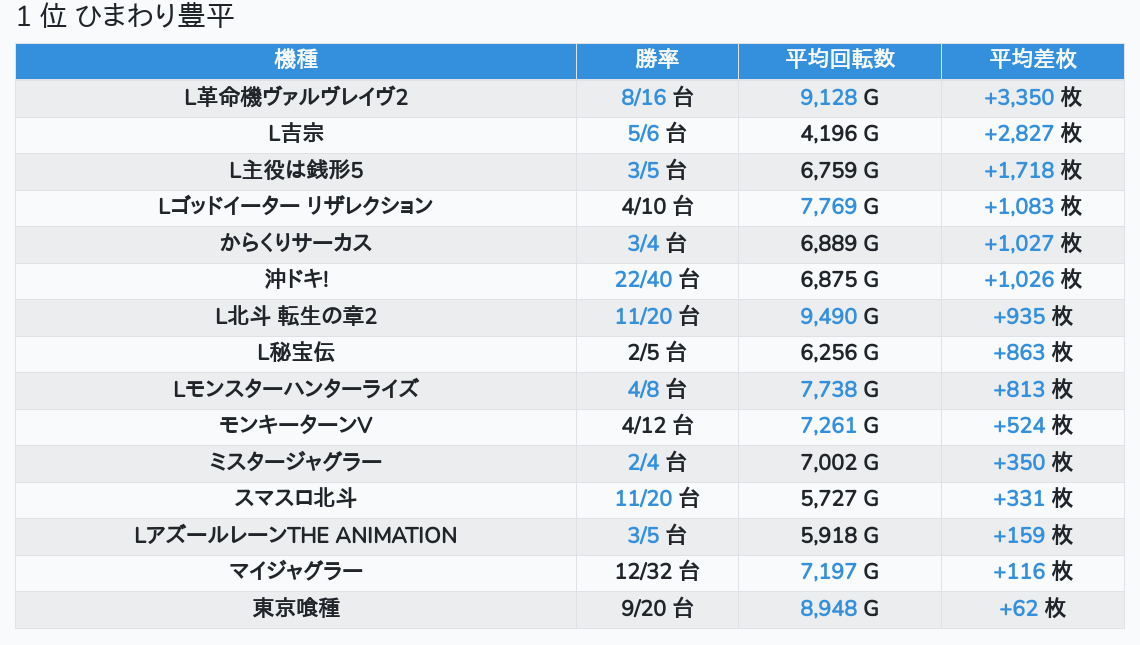Click the L主役は銭形5 machine name
The height and width of the screenshot is (645, 1140).
[x=296, y=170]
